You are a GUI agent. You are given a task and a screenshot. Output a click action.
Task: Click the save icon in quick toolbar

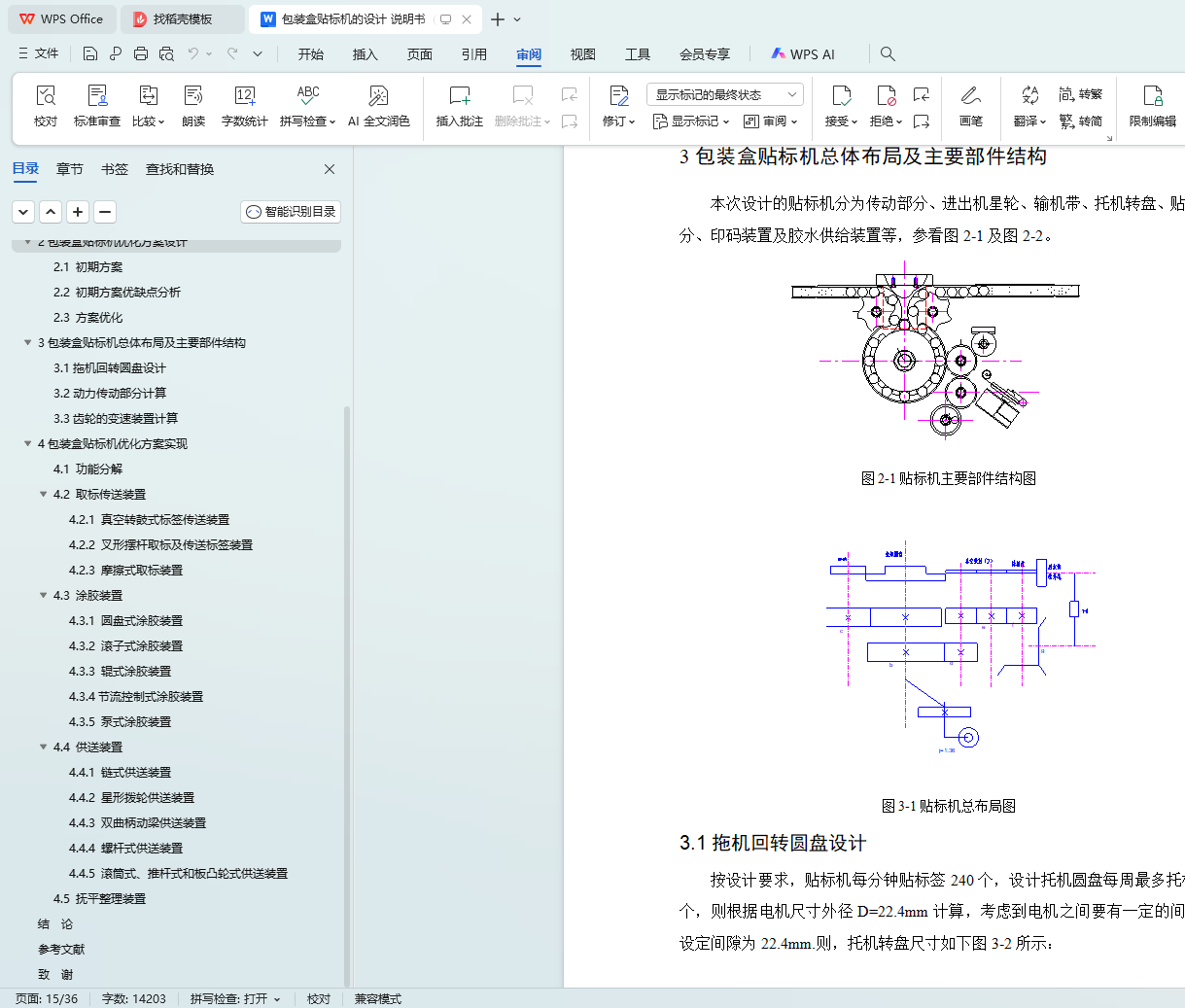(90, 54)
